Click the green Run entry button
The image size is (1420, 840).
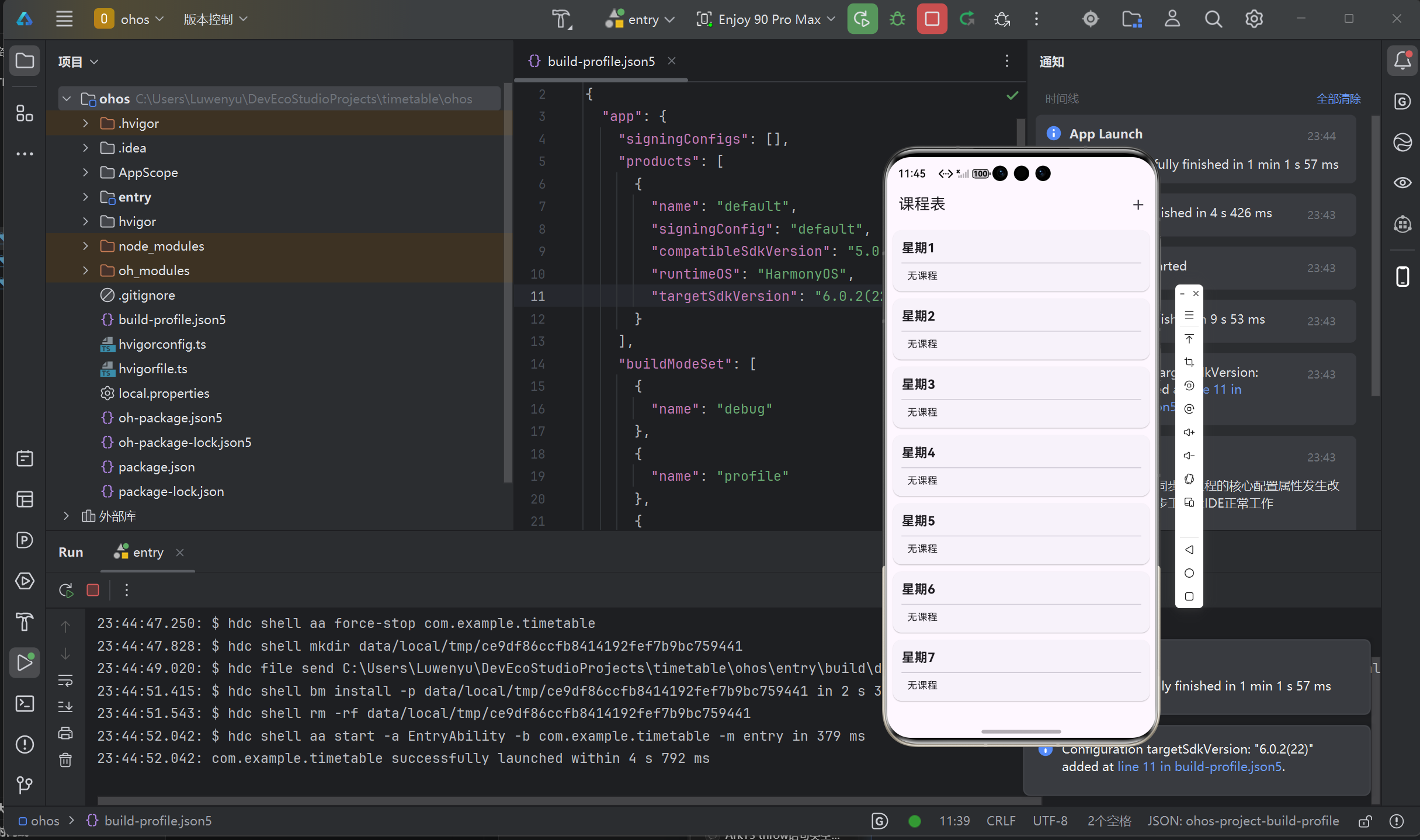click(x=862, y=19)
